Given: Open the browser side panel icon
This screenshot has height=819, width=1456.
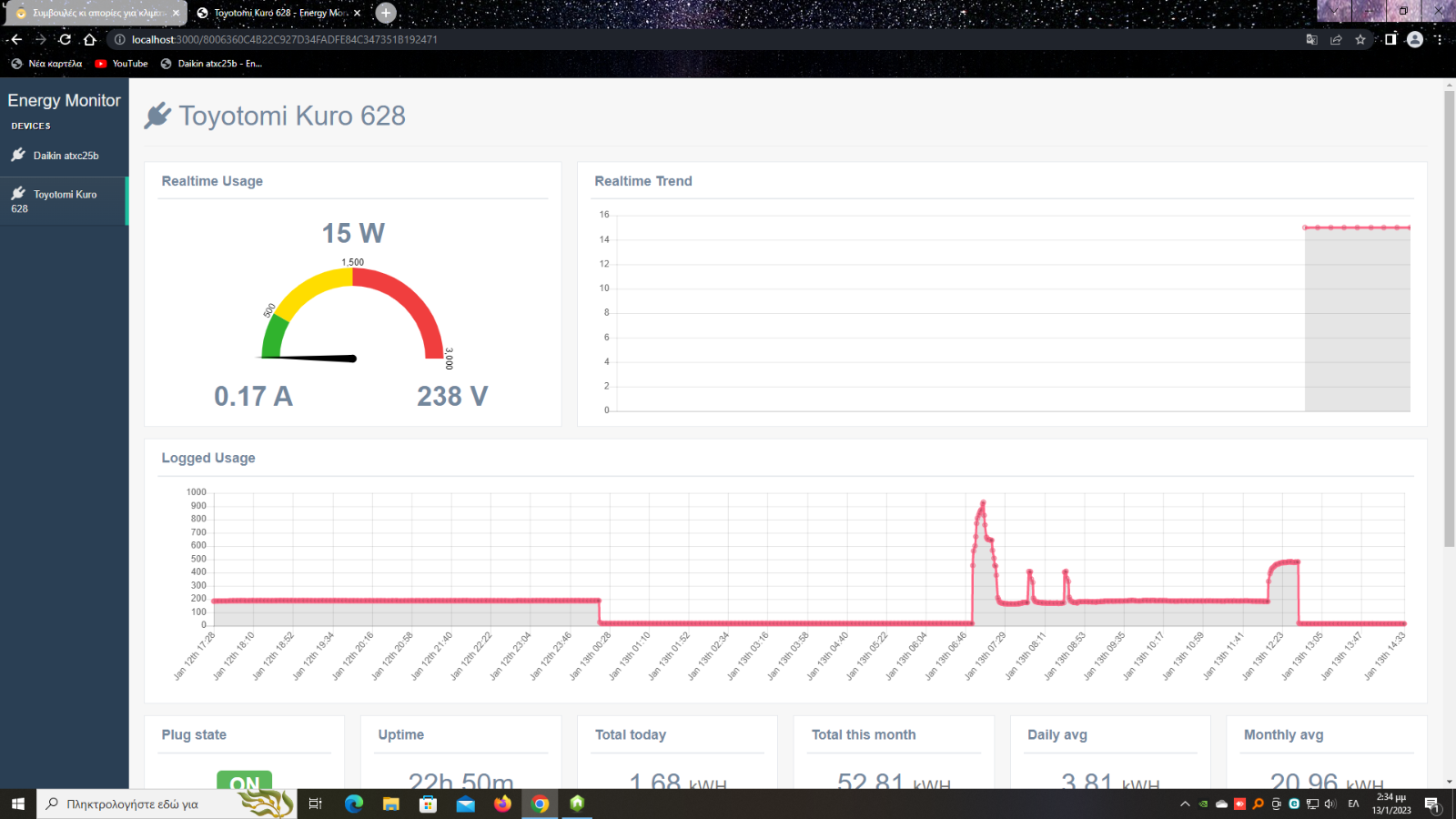Looking at the screenshot, I should click(1390, 39).
